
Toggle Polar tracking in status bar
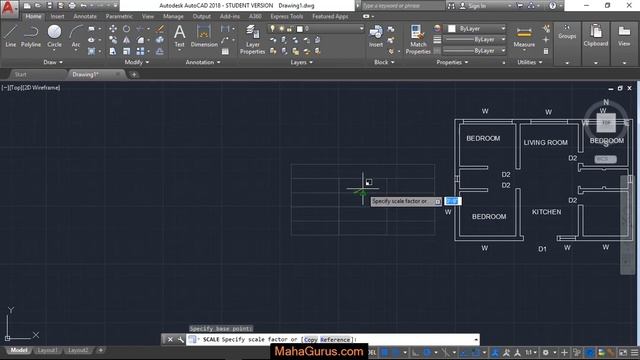click(x=427, y=352)
